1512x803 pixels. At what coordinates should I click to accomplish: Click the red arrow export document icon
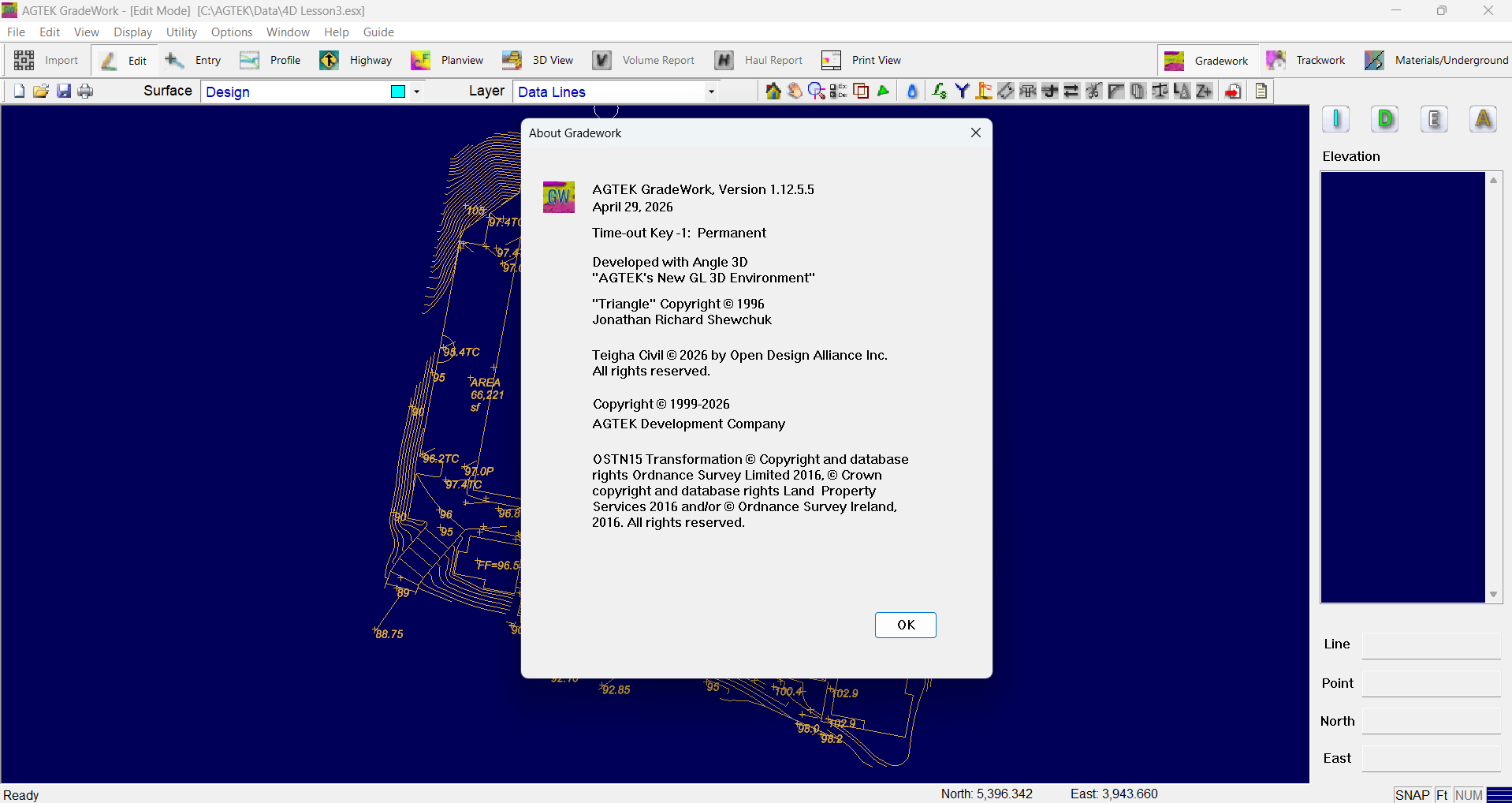coord(1234,91)
